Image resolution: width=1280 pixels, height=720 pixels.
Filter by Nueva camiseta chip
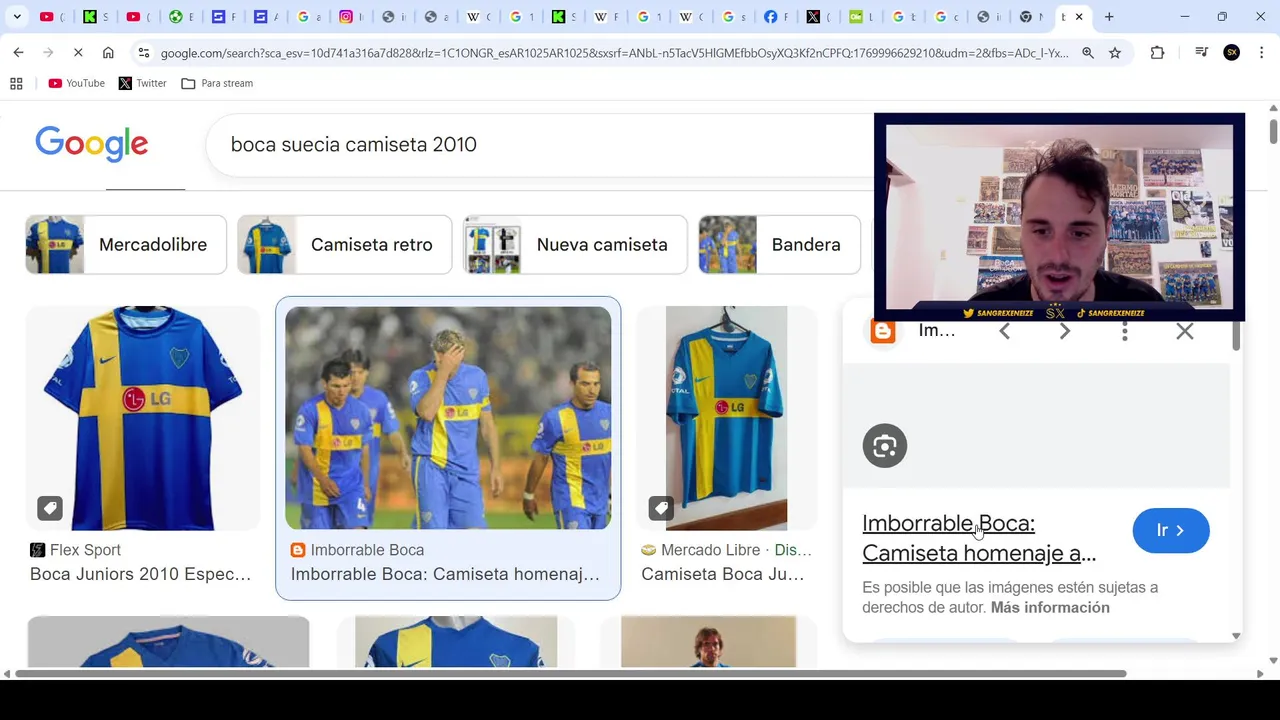575,244
